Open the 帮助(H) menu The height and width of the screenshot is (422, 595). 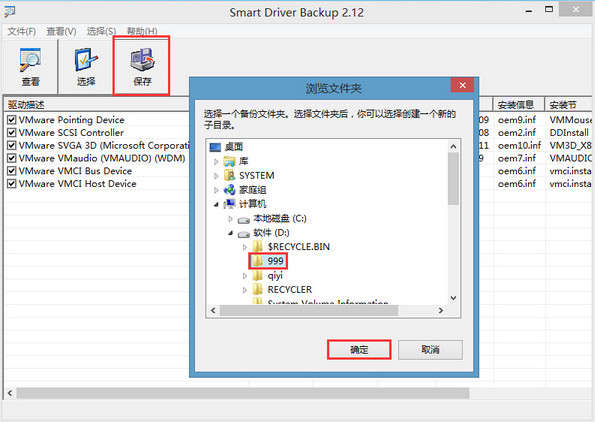point(142,31)
